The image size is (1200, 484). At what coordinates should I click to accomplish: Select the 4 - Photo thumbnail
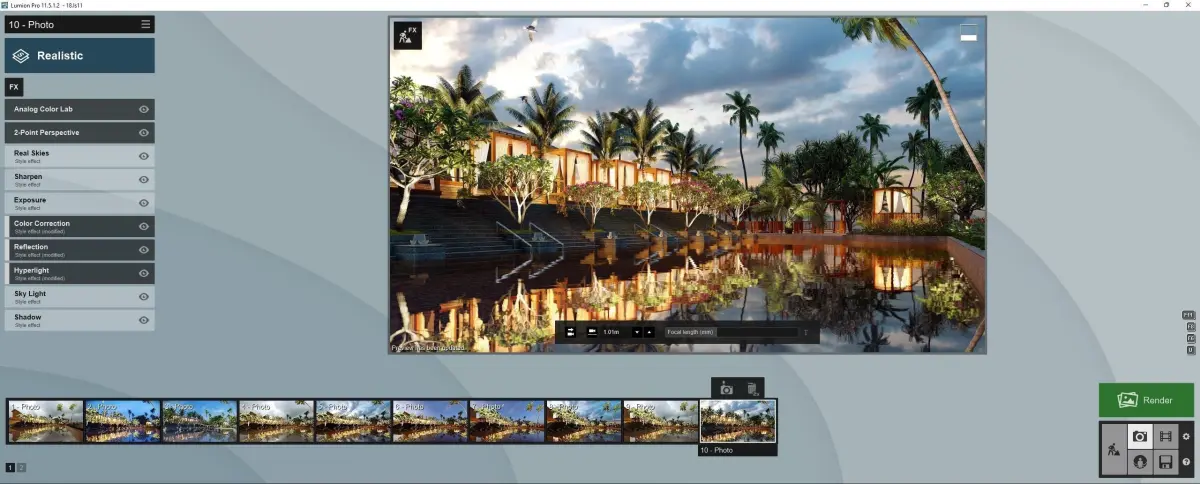(277, 421)
